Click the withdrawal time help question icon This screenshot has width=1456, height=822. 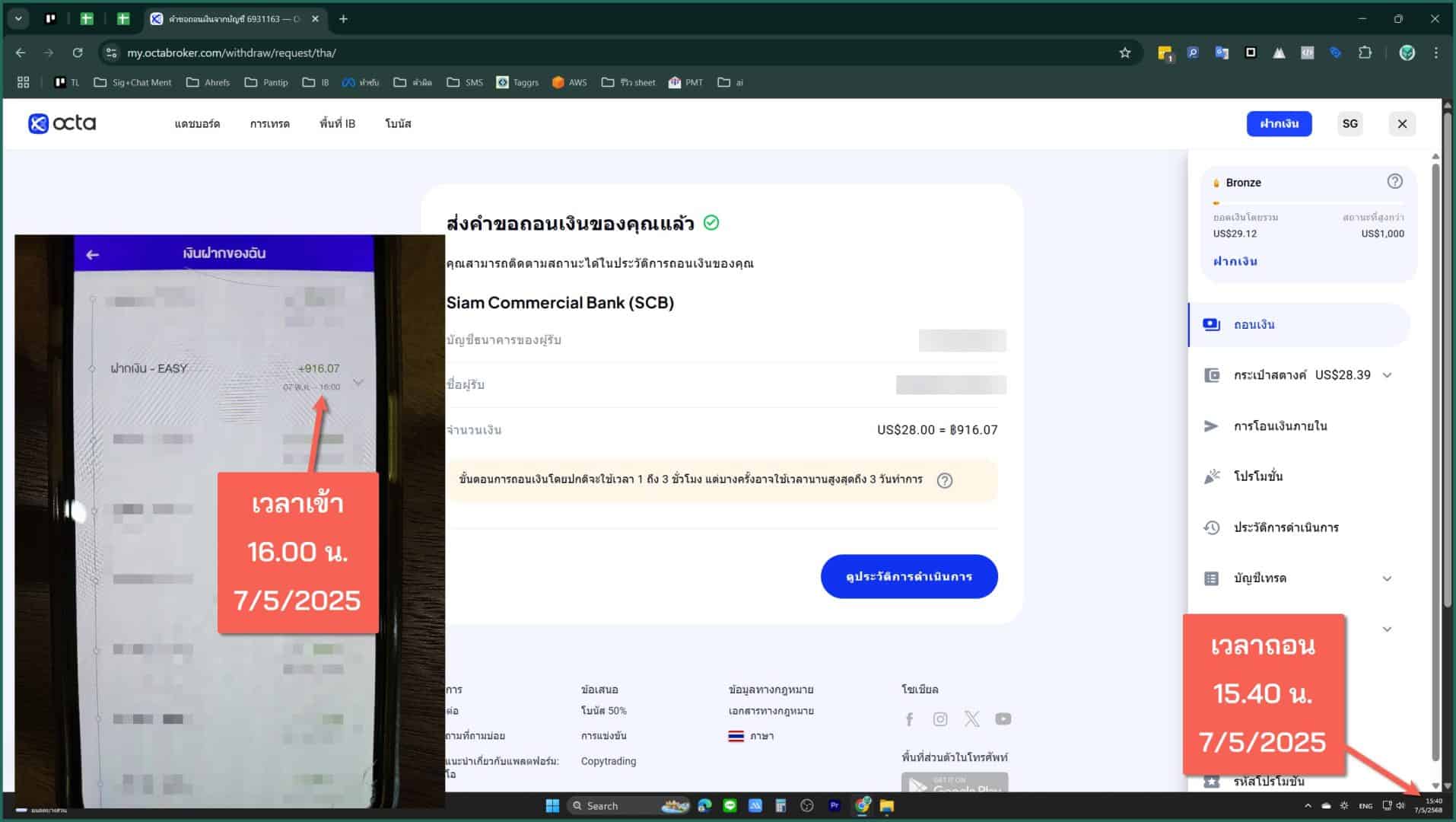tap(944, 480)
